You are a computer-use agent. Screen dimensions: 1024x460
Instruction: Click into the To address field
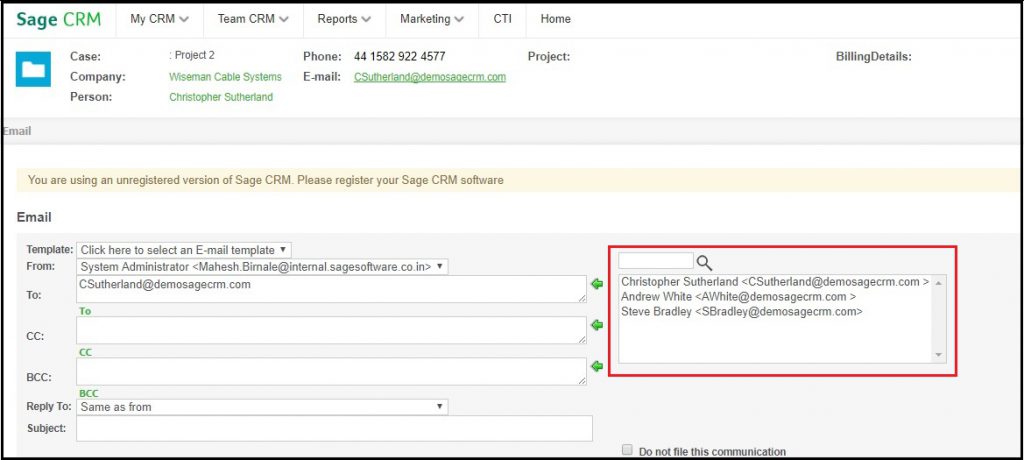331,289
